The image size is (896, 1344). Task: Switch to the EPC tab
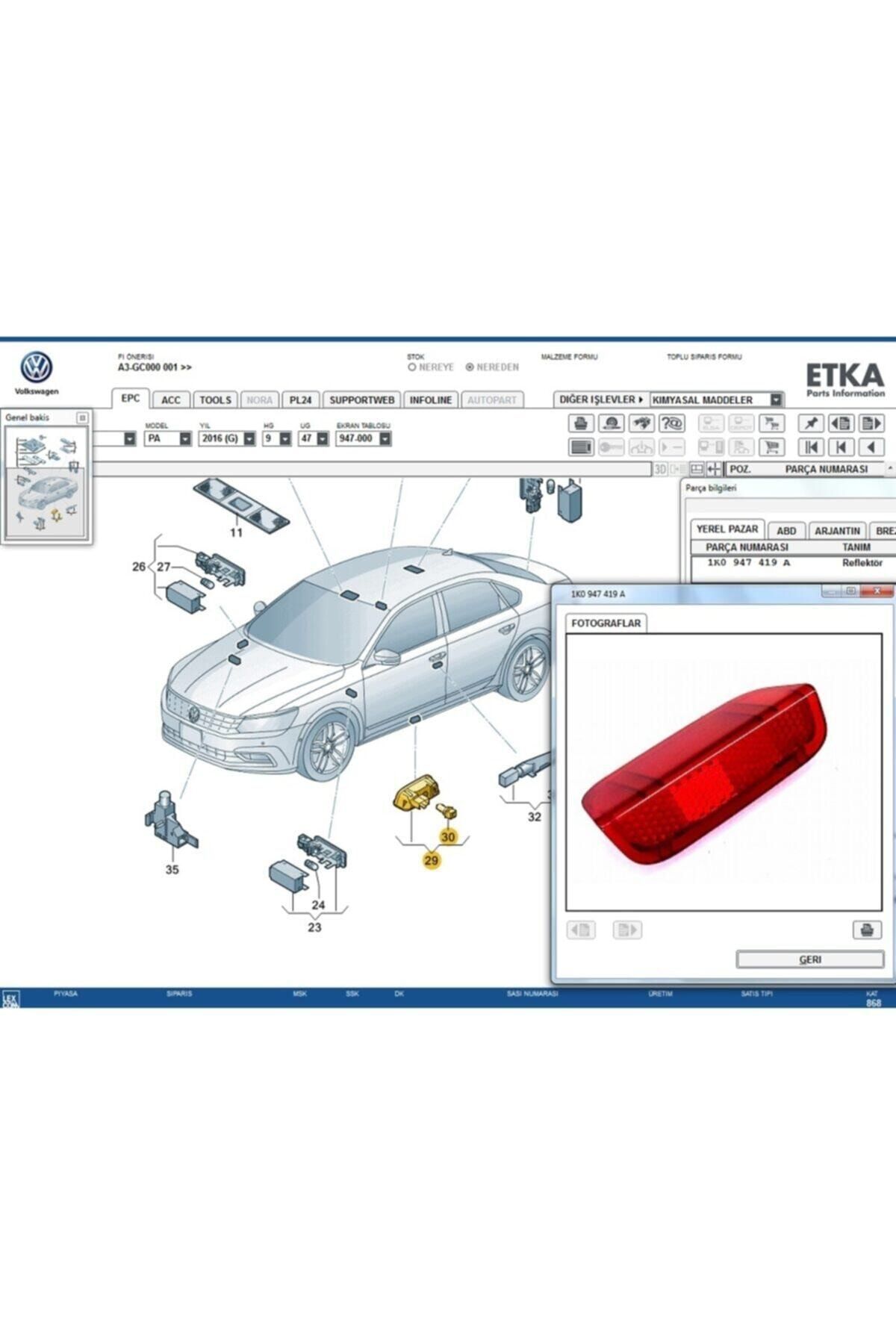pos(130,398)
